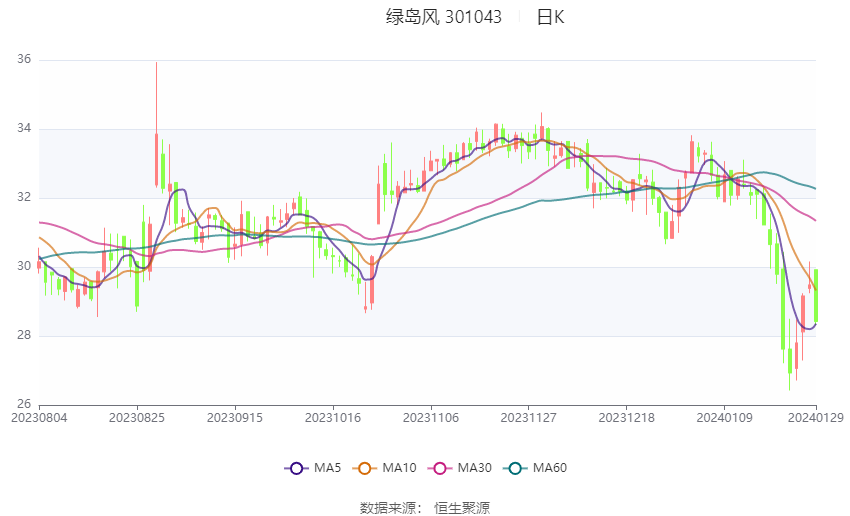850x516 pixels.
Task: Hide the MA10 line via its label
Action: tap(399, 468)
